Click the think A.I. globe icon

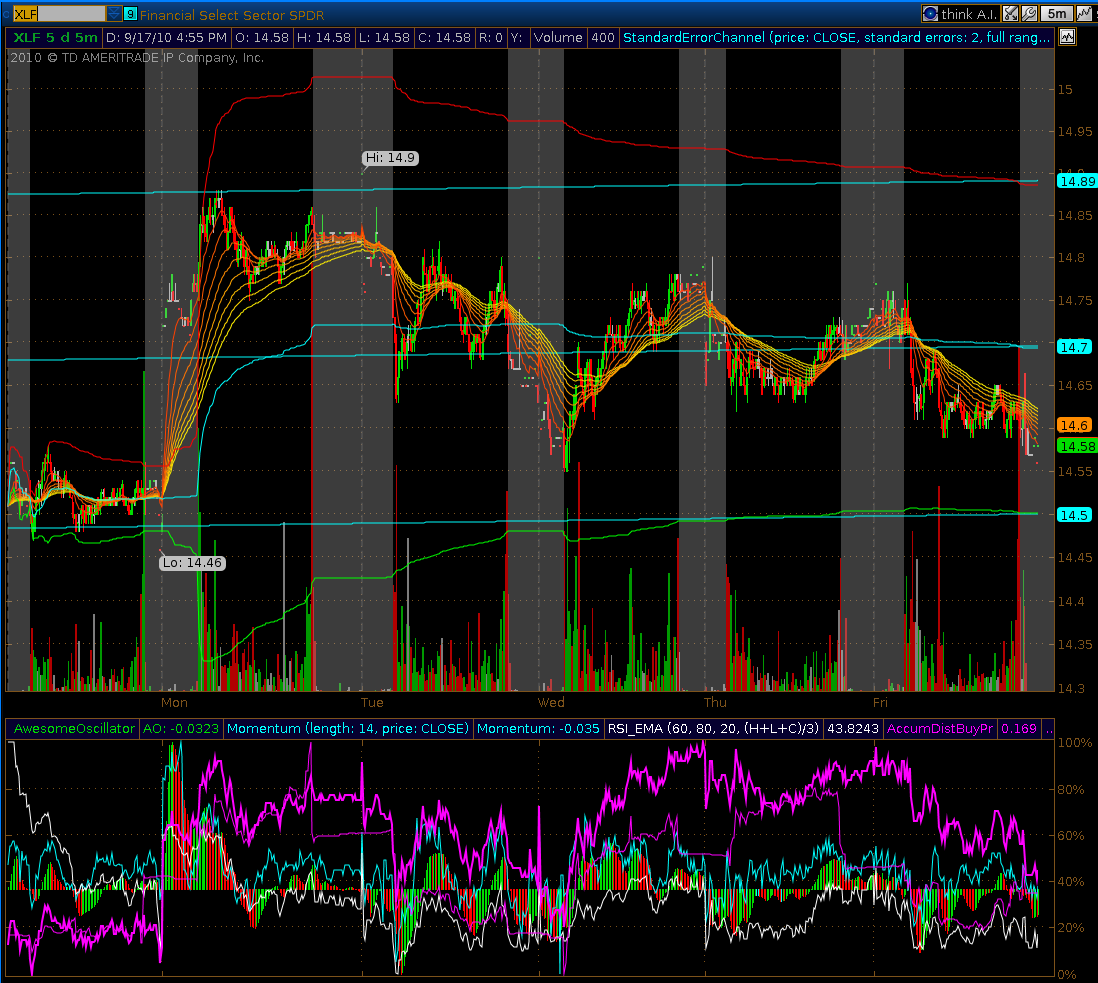[x=930, y=14]
